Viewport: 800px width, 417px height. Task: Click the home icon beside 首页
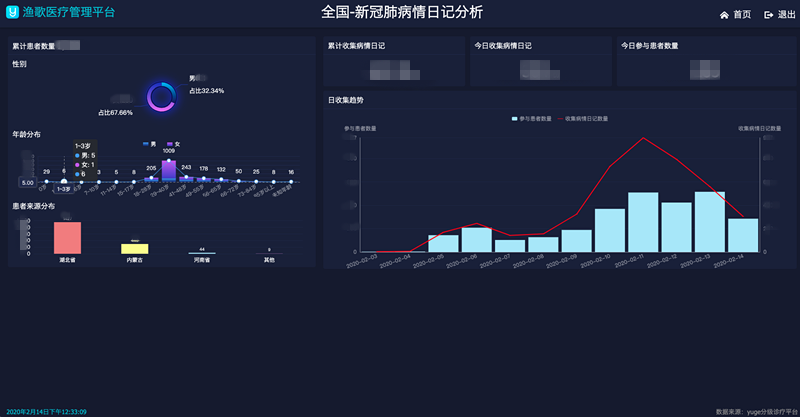coord(724,15)
